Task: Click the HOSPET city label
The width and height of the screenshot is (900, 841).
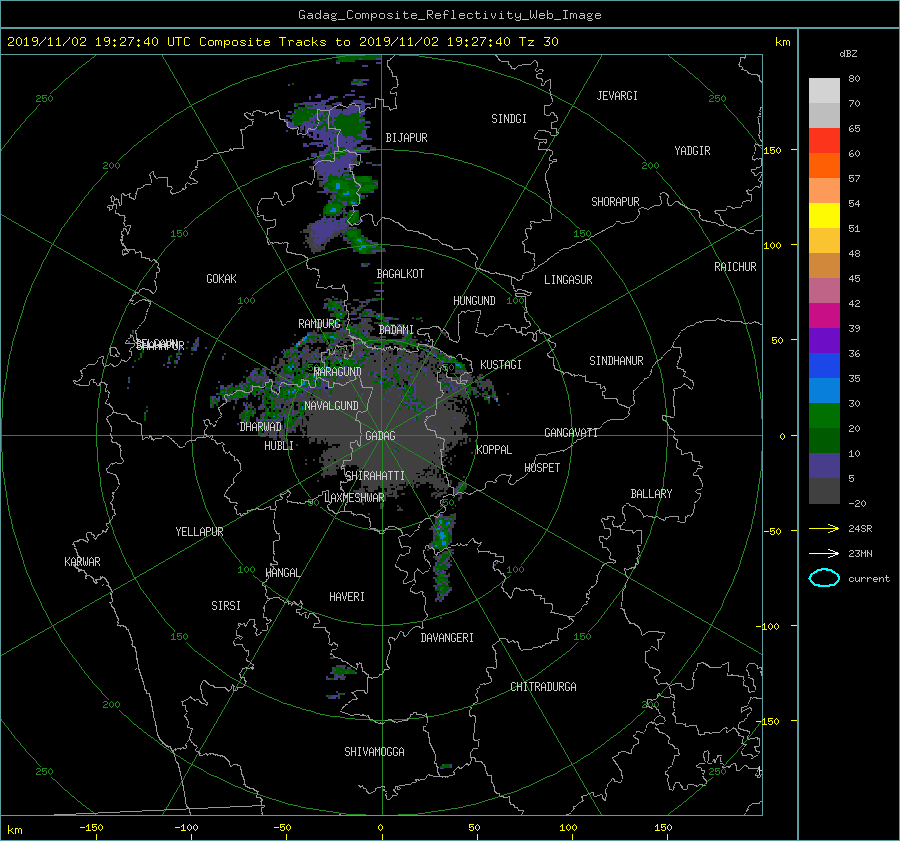Action: tap(542, 468)
